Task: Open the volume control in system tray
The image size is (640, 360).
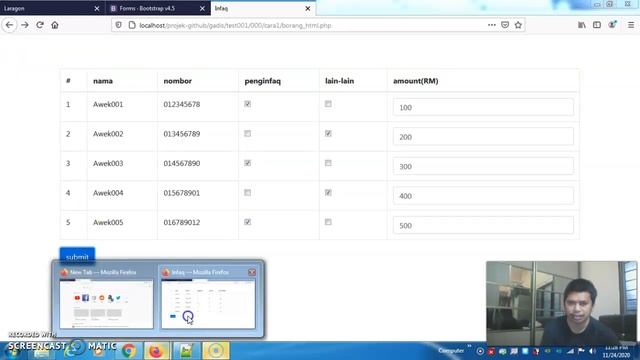Action: coord(592,351)
